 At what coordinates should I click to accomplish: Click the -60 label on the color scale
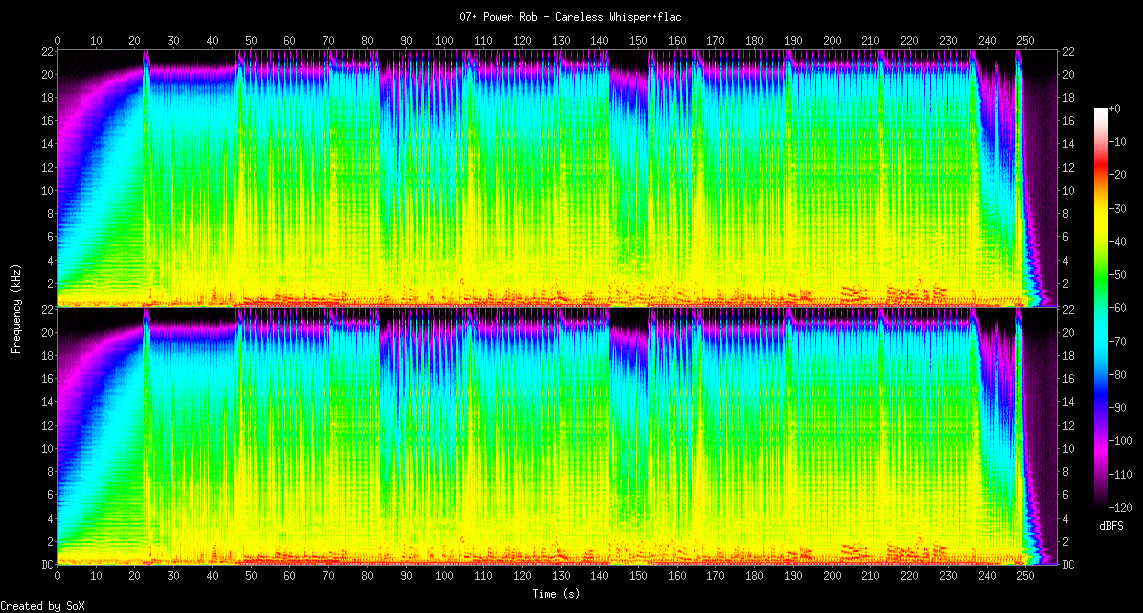pos(1123,309)
